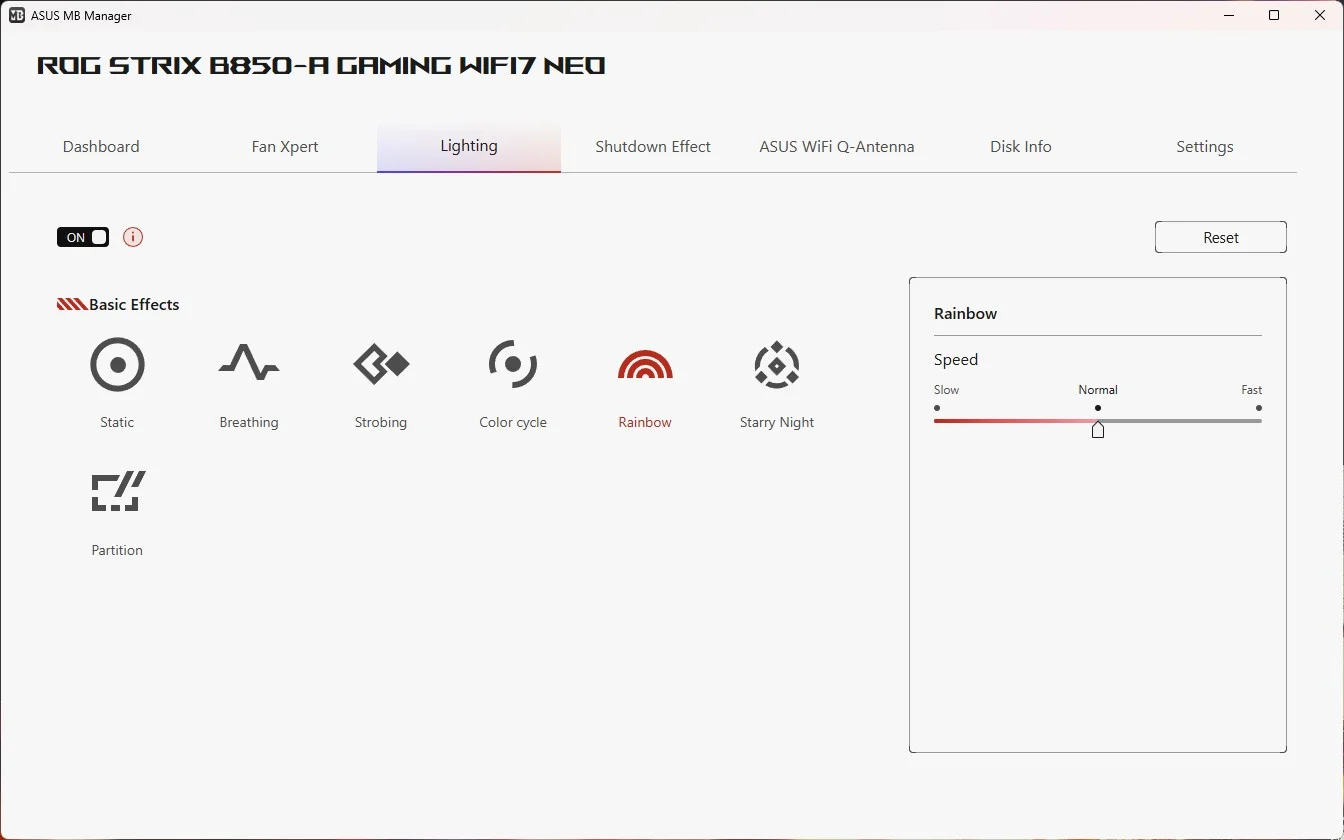
Task: Select the Strobing lighting effect
Action: pos(381,365)
